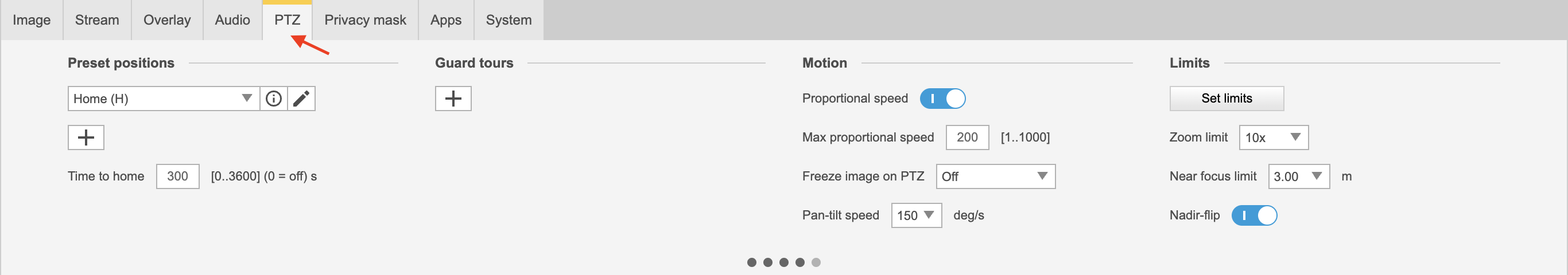Click the Set limits button
This screenshot has height=275, width=1568.
pyautogui.click(x=1227, y=99)
